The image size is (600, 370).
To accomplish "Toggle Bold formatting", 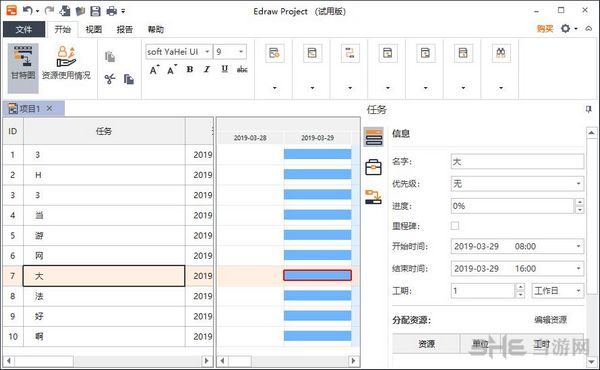I will [190, 69].
